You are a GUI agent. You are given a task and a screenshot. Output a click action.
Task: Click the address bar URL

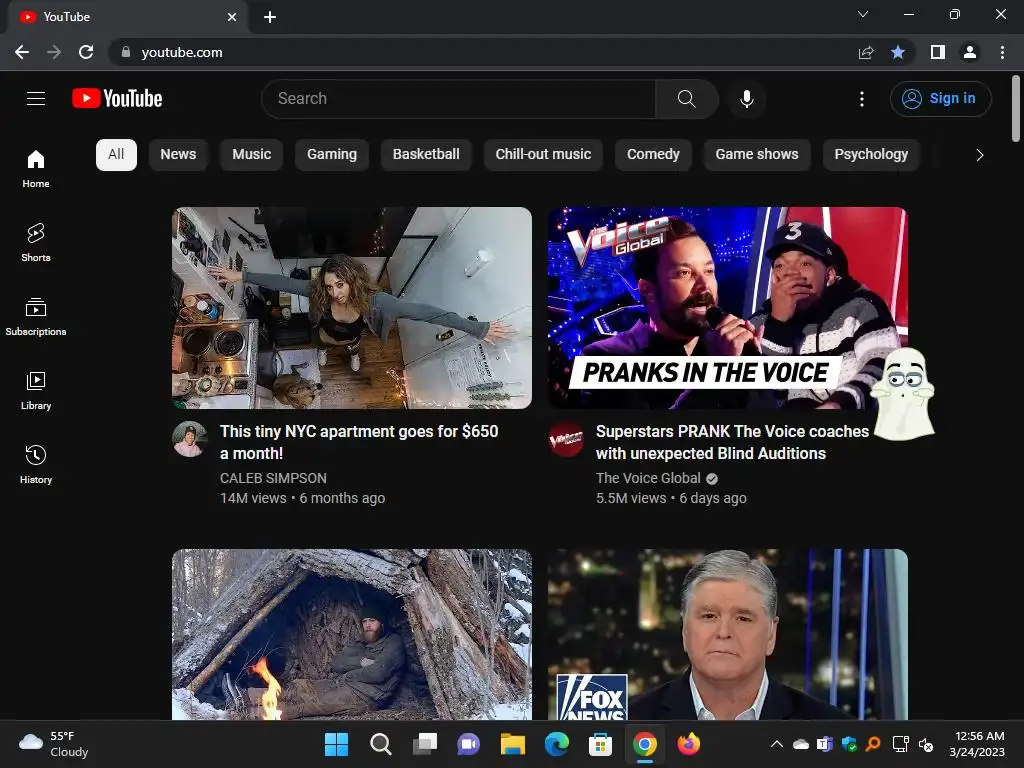tap(182, 52)
